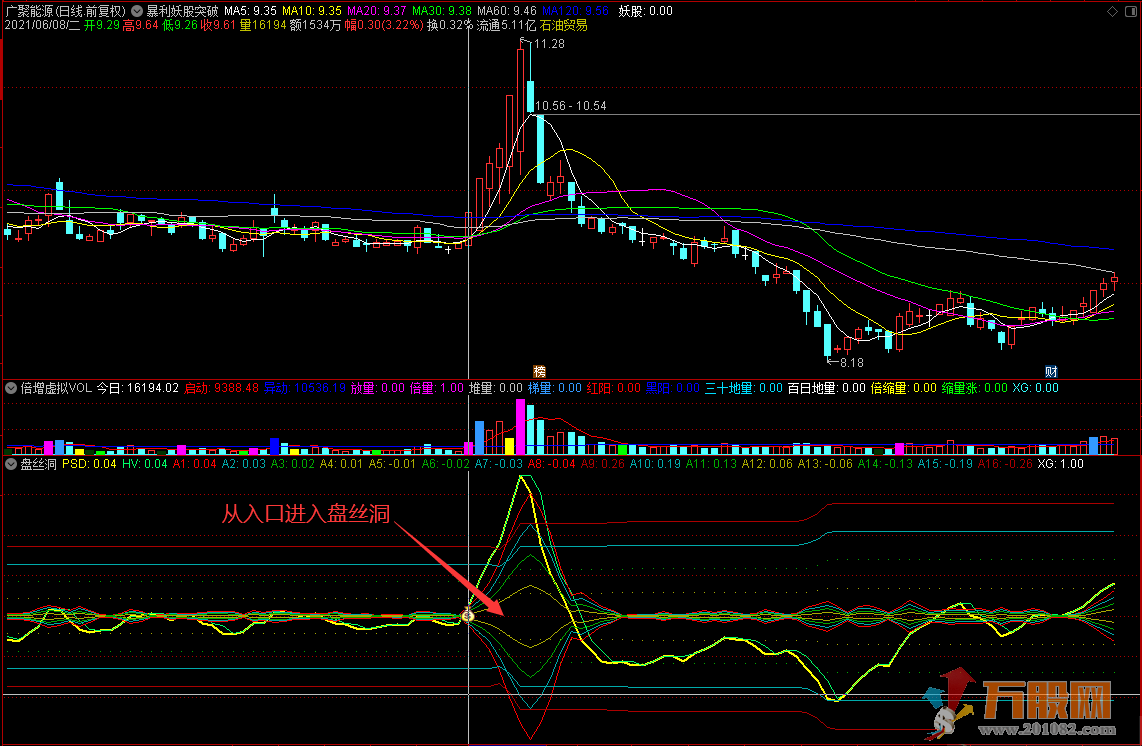Click the 倍量: 1.00 value
Screen dimensions: 1142x746
coord(437,388)
